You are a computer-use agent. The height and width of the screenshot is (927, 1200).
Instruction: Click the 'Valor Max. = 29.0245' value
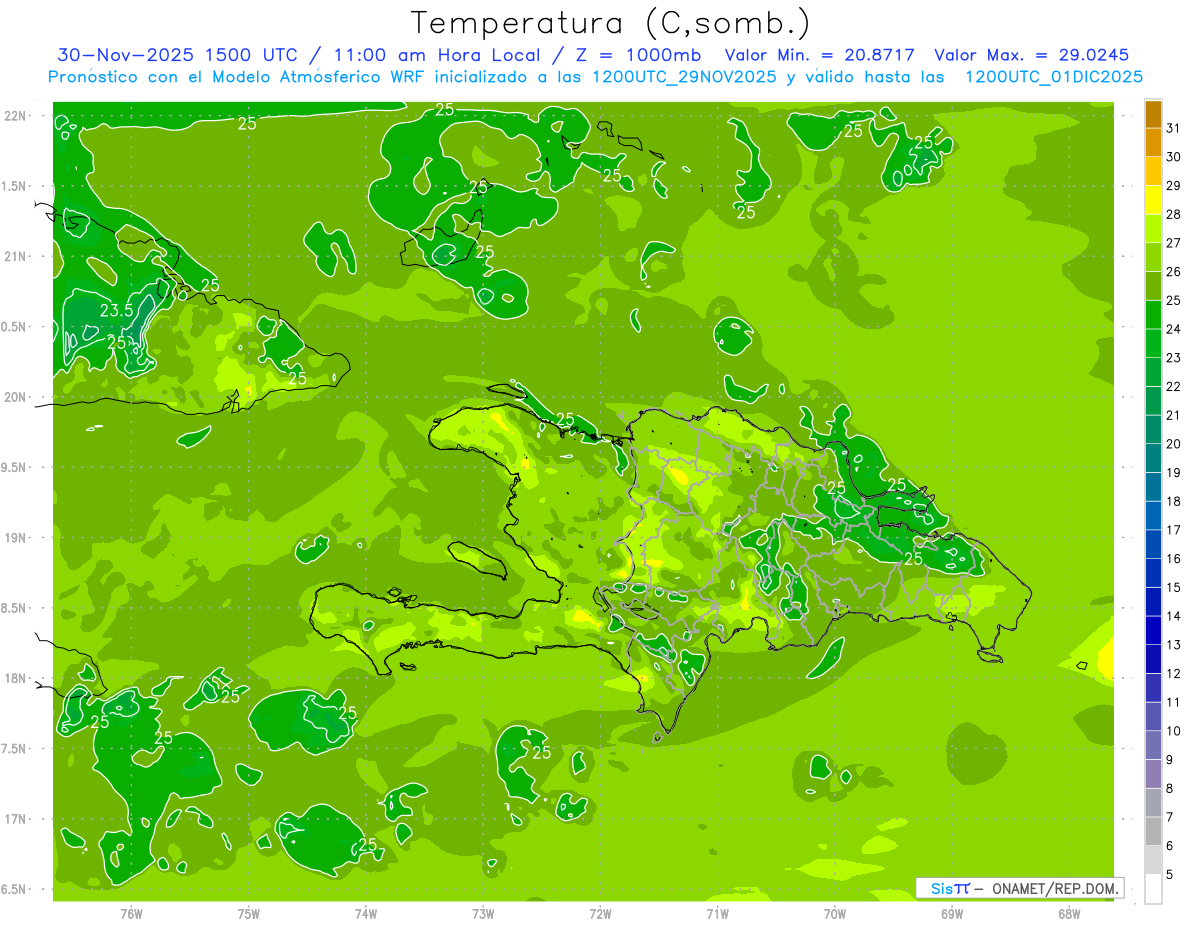pos(1032,55)
